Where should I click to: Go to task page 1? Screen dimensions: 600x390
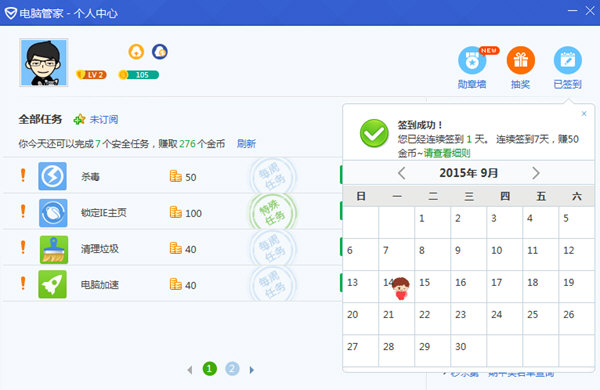209,369
